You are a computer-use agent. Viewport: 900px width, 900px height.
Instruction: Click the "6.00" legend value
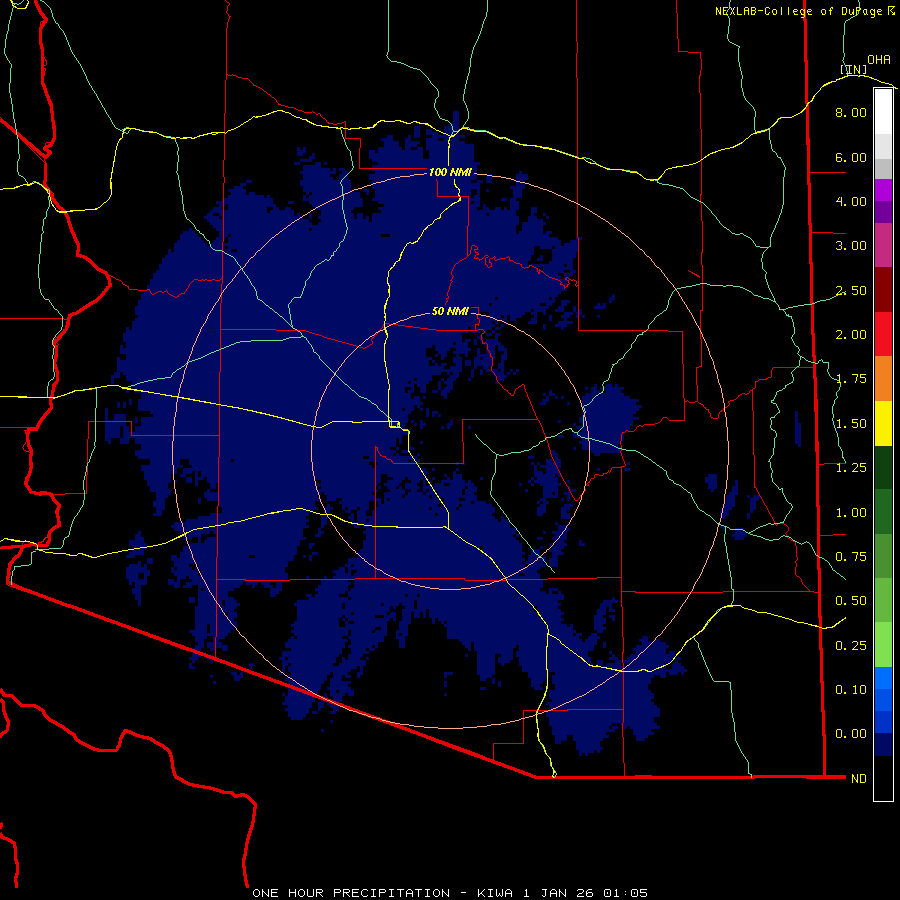click(851, 157)
